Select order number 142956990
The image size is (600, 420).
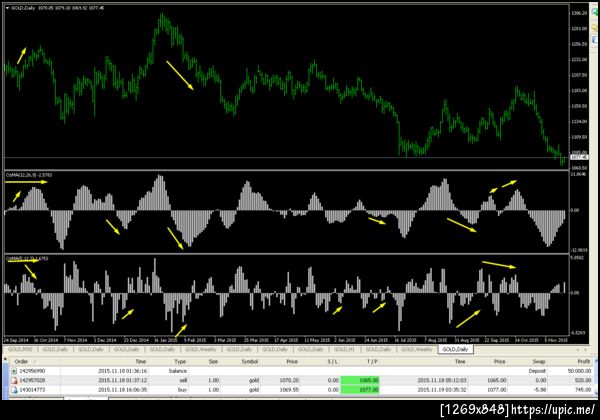(32, 371)
